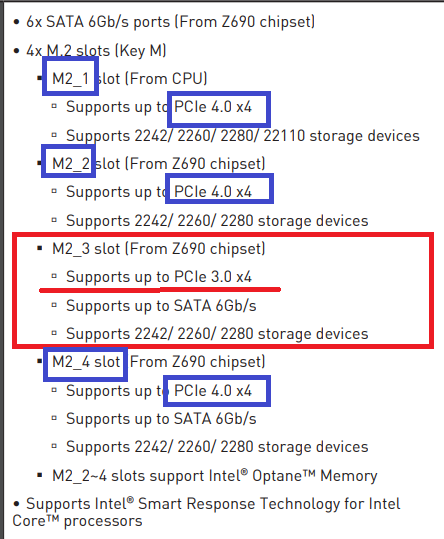Click the M2_3 storage devices sizes line

(x=217, y=334)
